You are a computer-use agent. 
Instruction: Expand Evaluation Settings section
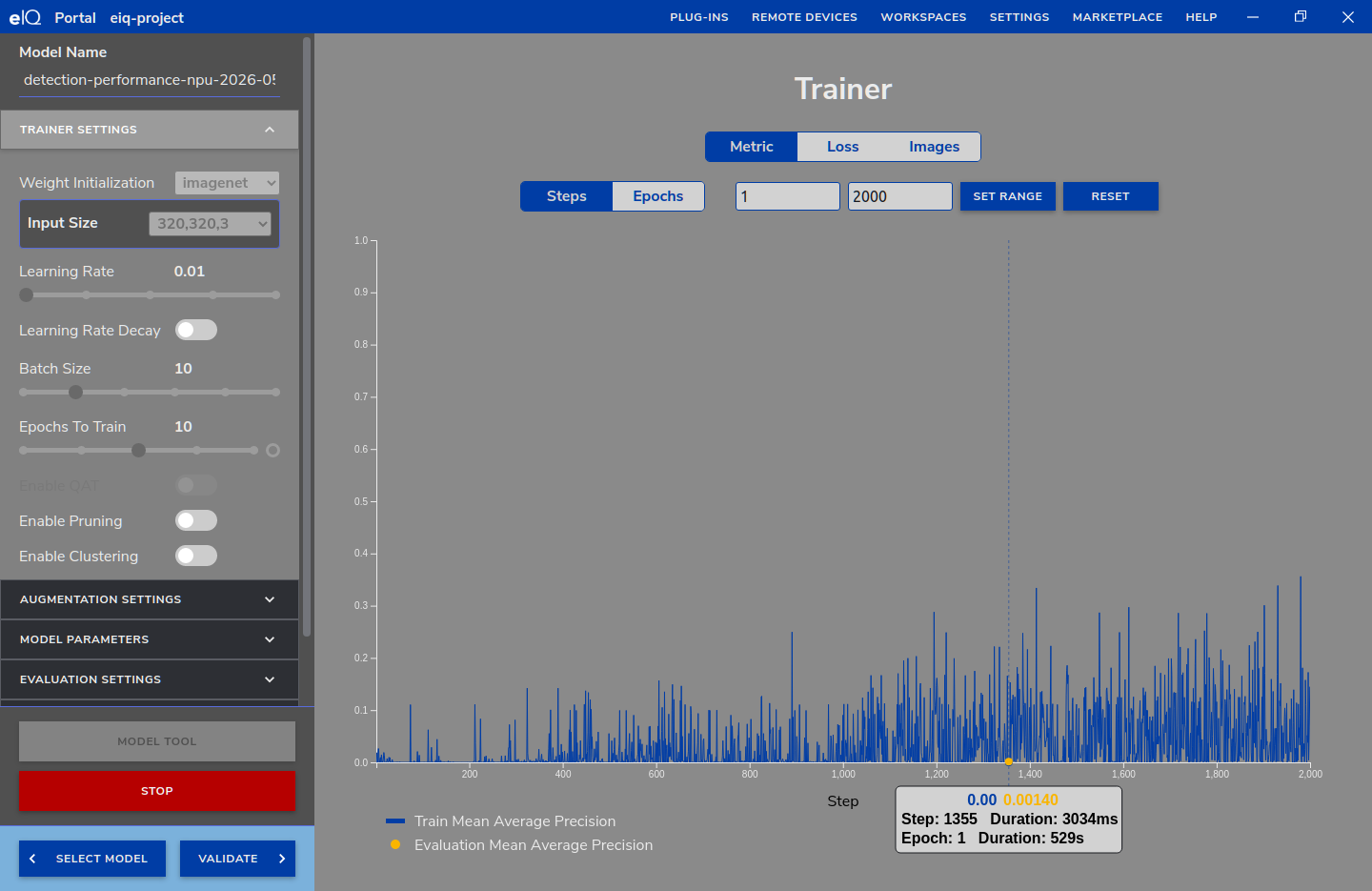pyautogui.click(x=150, y=679)
